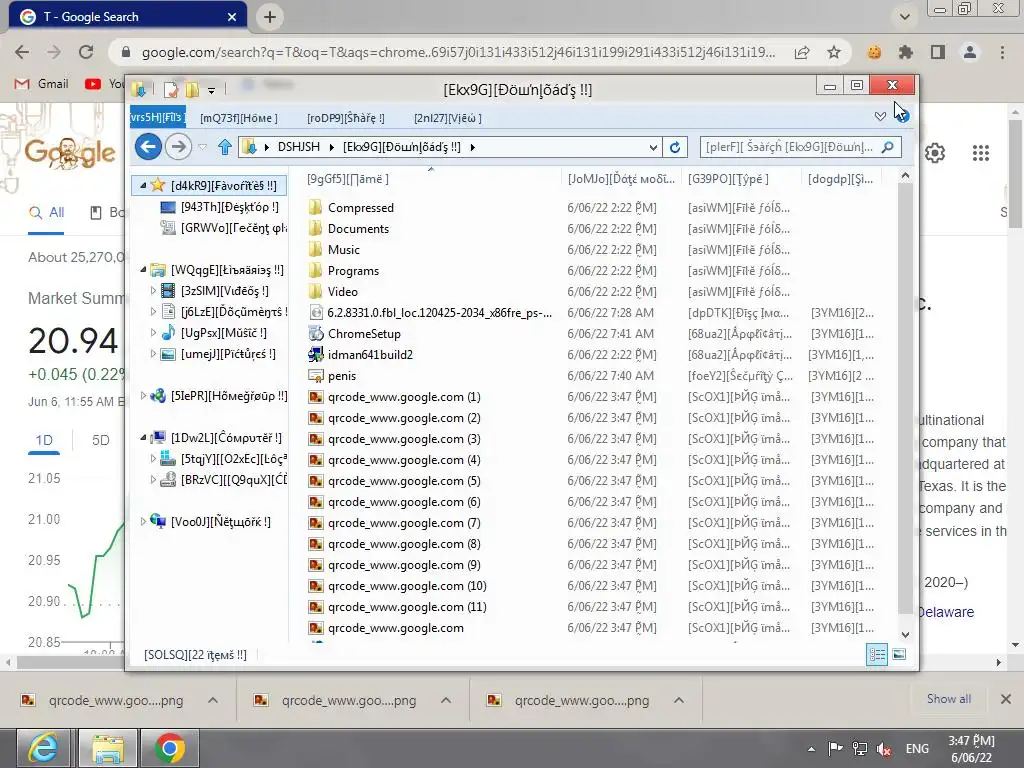Open the Explorer ribbon help icon
This screenshot has width=1024, height=768.
902,116
